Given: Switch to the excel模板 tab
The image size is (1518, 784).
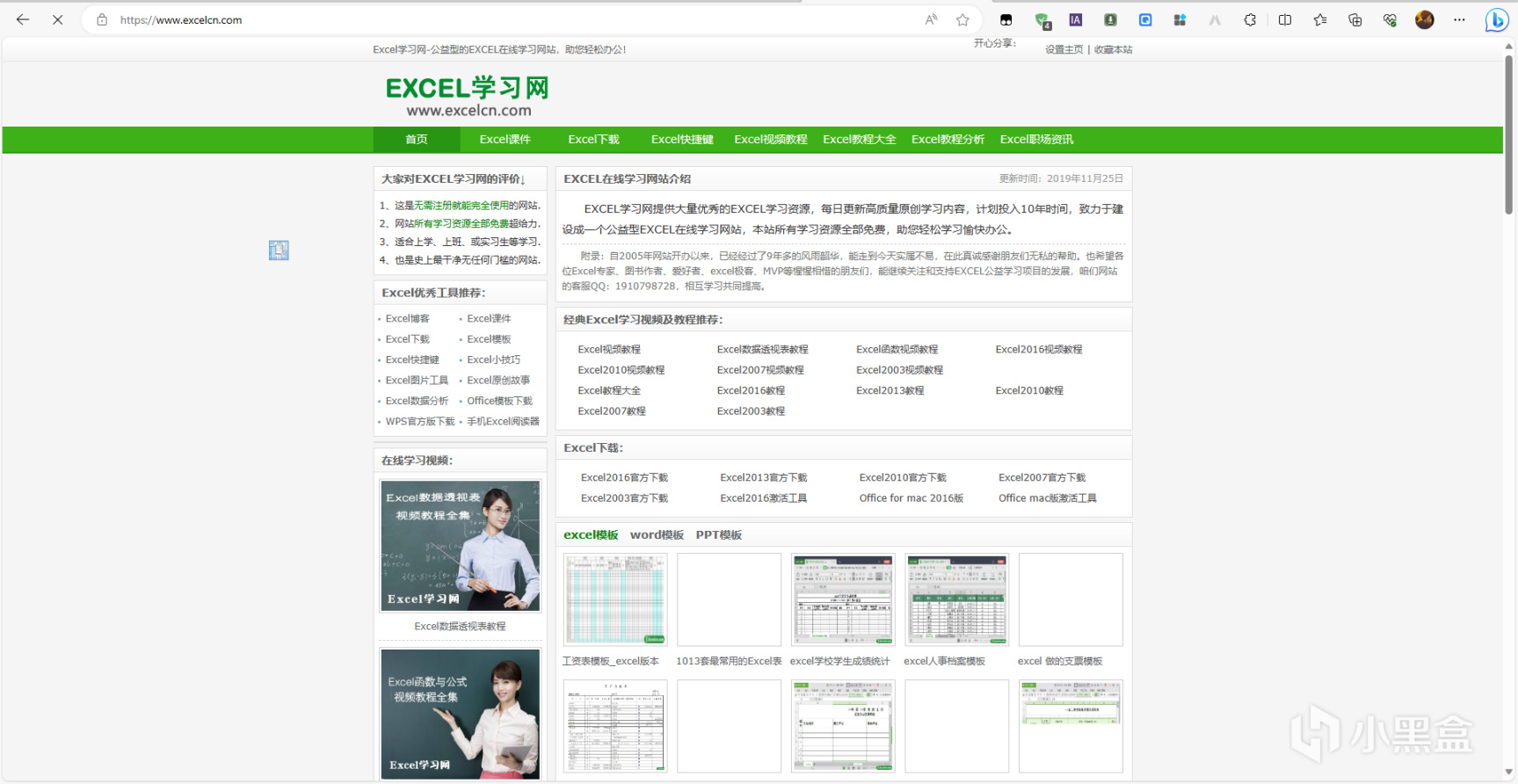Looking at the screenshot, I should 591,534.
